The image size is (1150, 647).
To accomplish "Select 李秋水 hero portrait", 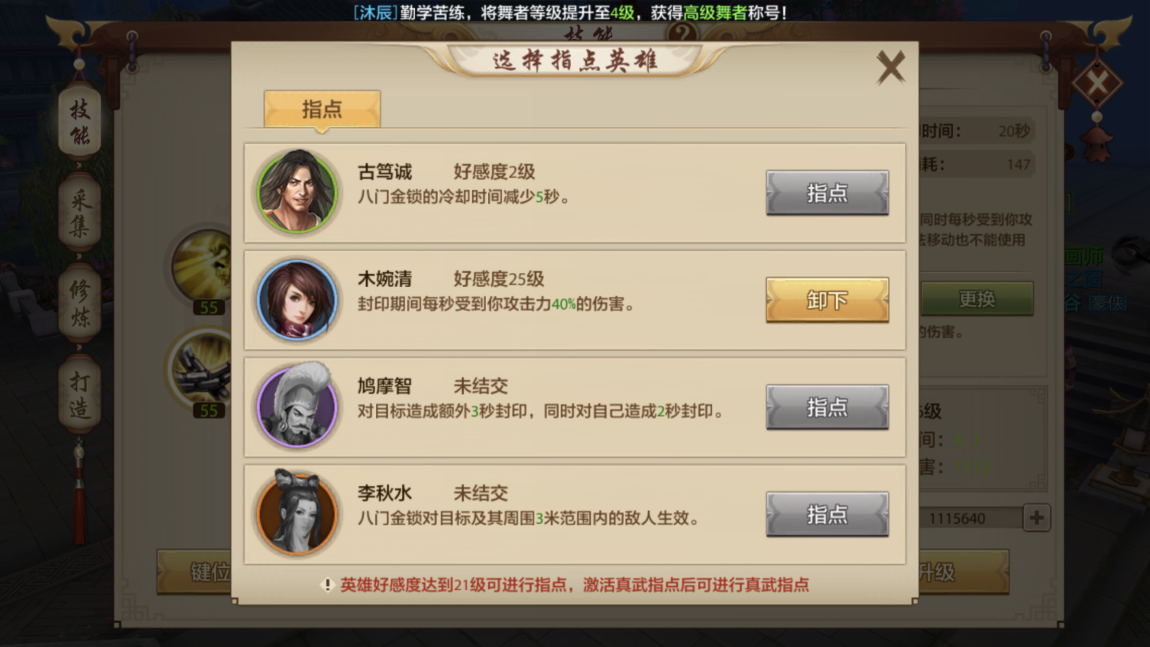I will click(297, 512).
